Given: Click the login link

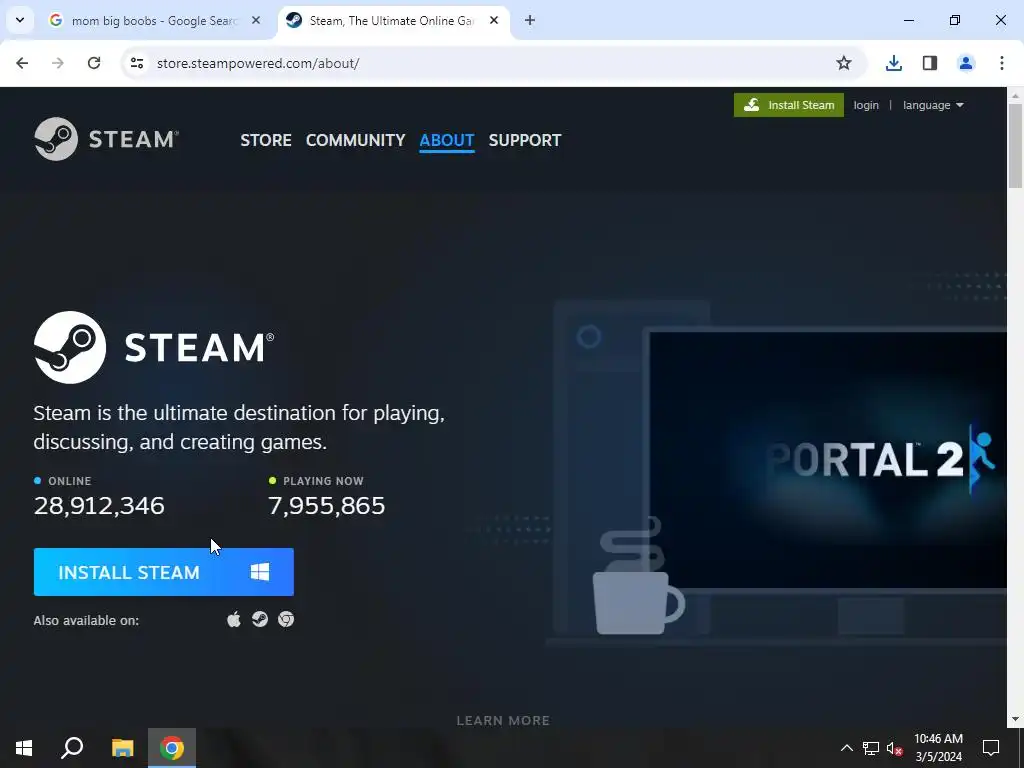Looking at the screenshot, I should click(x=866, y=105).
